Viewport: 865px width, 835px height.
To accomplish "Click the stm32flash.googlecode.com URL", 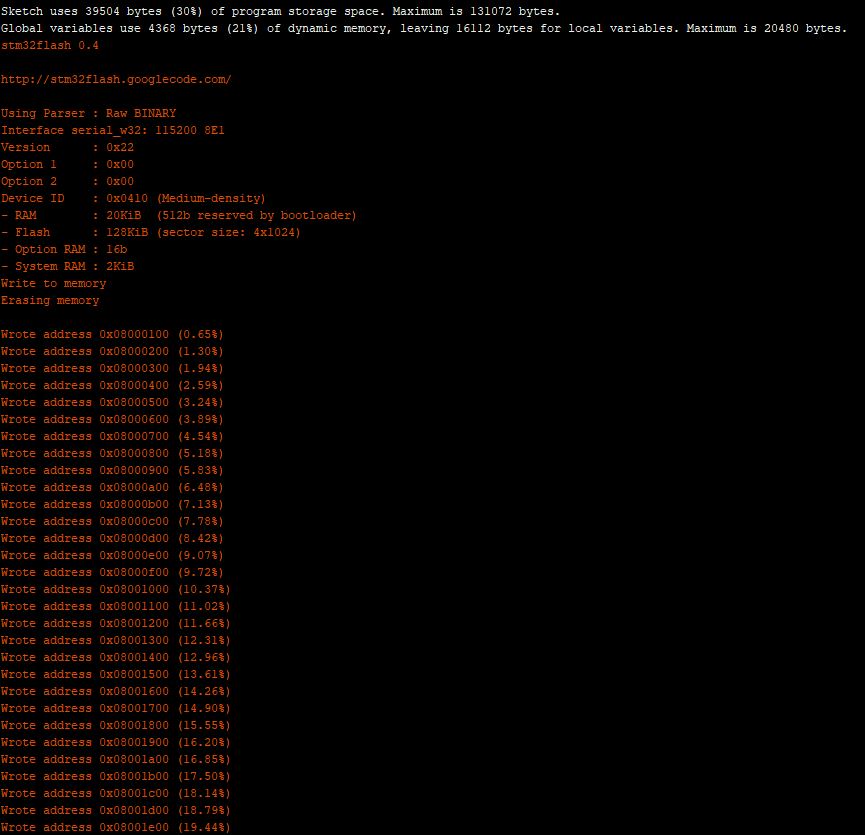I will click(x=116, y=79).
